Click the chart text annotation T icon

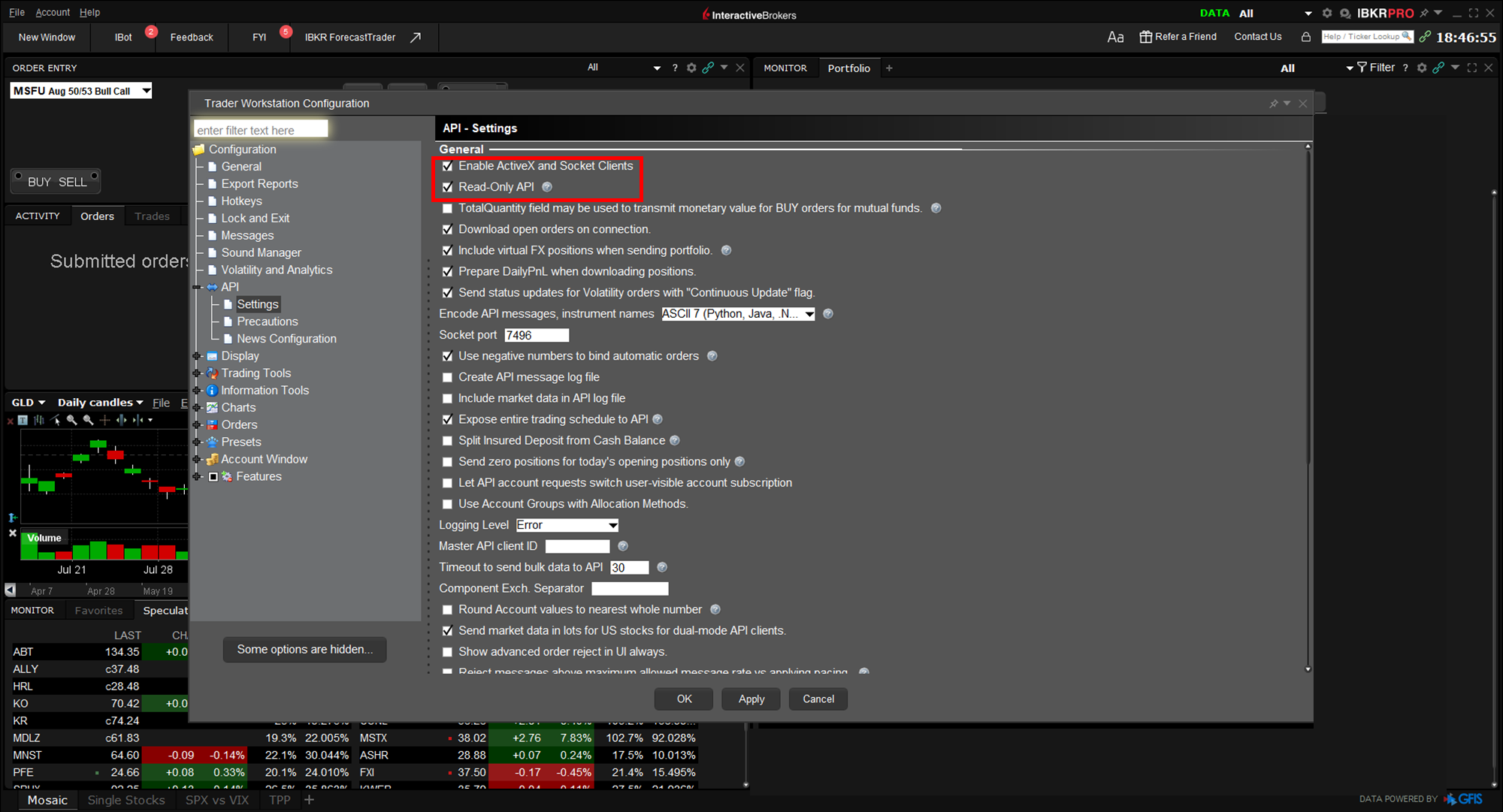23,420
